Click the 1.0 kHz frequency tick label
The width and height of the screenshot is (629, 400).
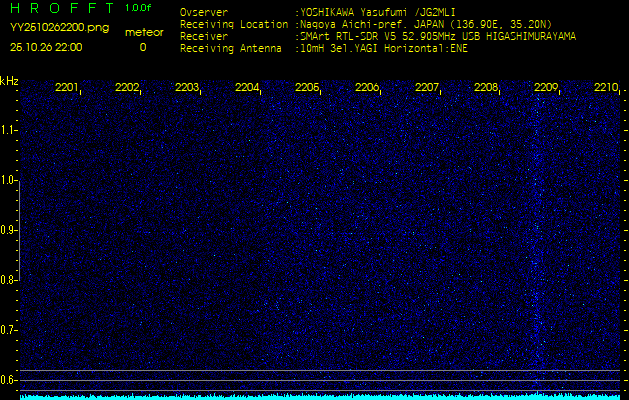pos(9,180)
